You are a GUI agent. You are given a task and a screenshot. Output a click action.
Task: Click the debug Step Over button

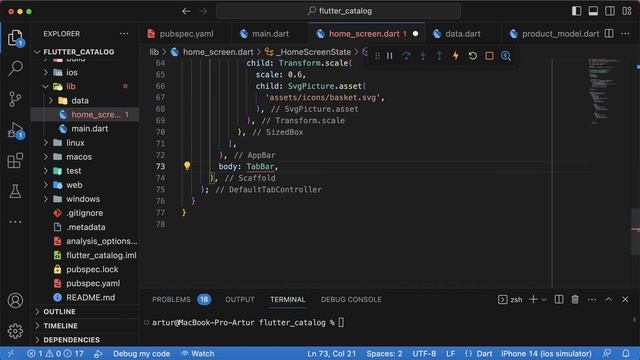(406, 56)
